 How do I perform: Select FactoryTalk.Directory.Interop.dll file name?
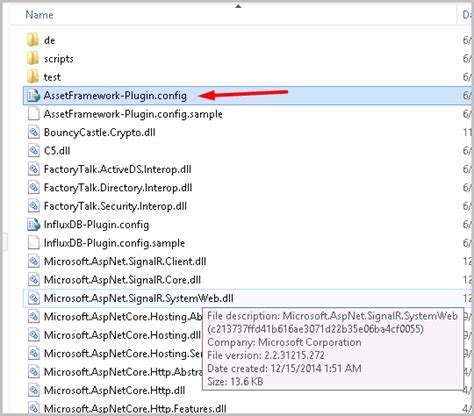click(x=118, y=188)
